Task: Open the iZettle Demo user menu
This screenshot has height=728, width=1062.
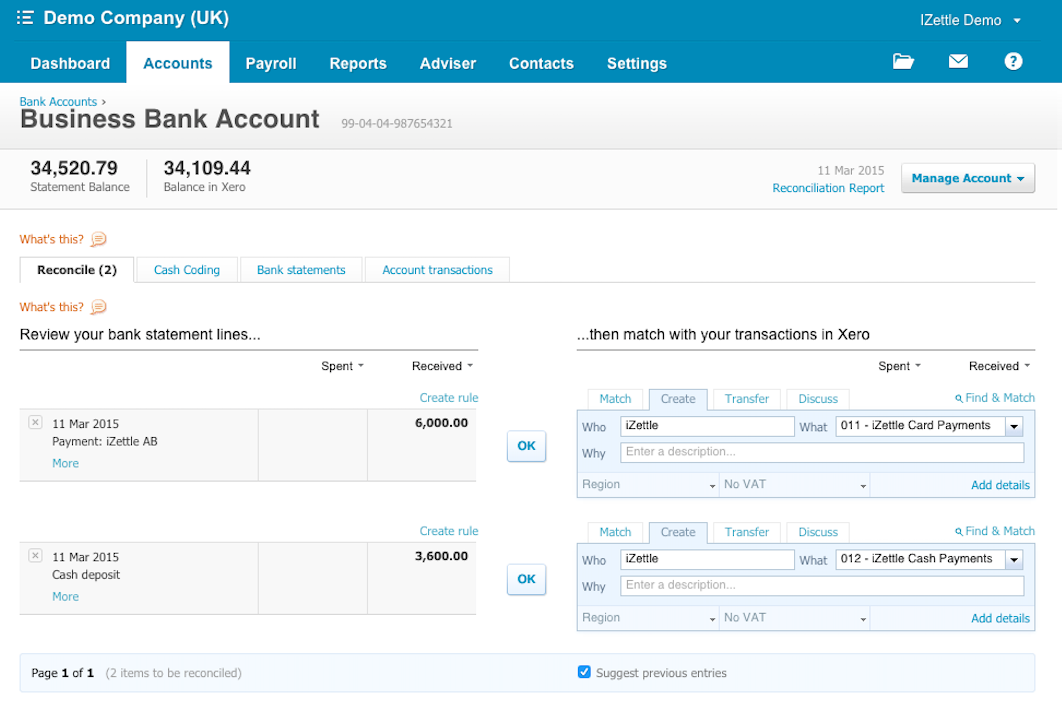Action: (969, 20)
